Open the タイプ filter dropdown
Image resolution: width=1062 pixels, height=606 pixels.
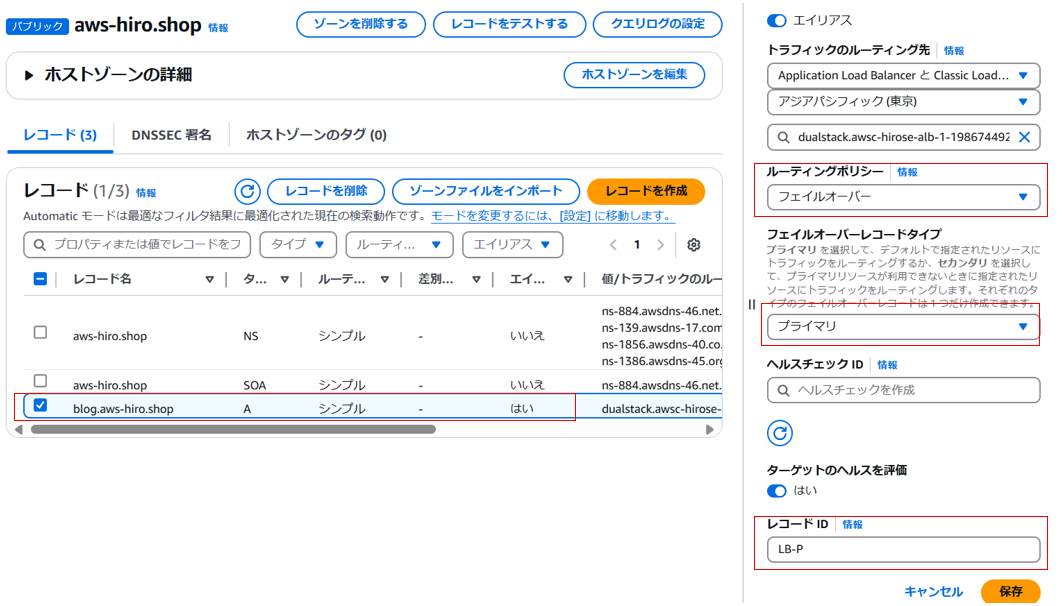(298, 244)
